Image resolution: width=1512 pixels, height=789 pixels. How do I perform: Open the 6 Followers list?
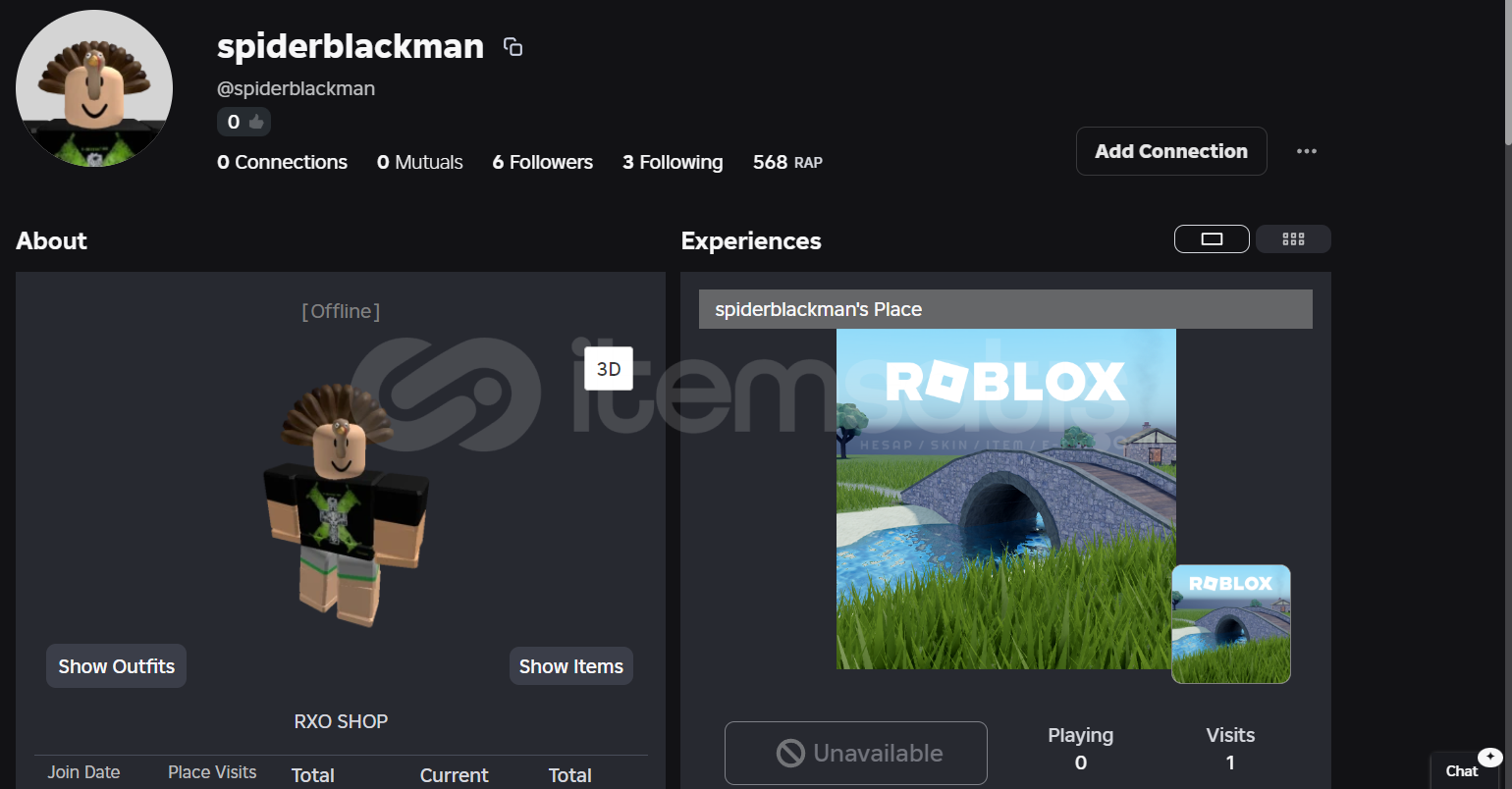point(543,162)
